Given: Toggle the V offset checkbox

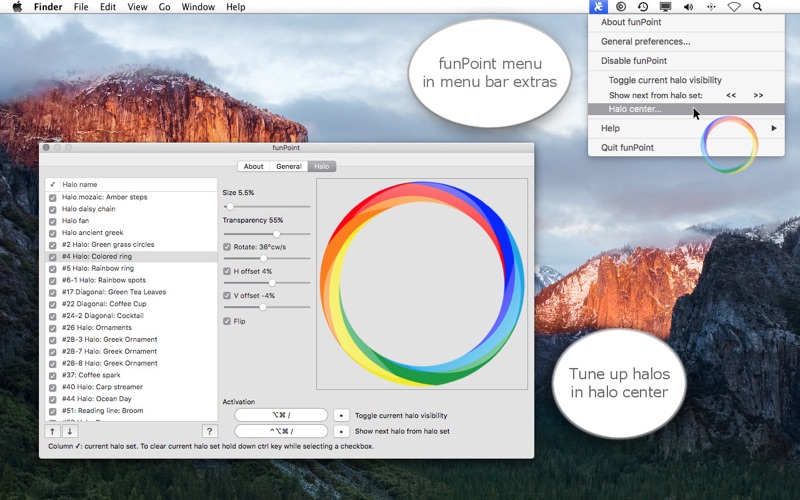Looking at the screenshot, I should click(227, 296).
